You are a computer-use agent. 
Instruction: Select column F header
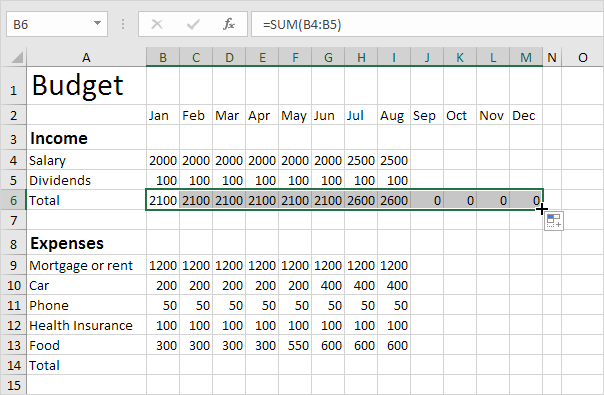click(295, 57)
